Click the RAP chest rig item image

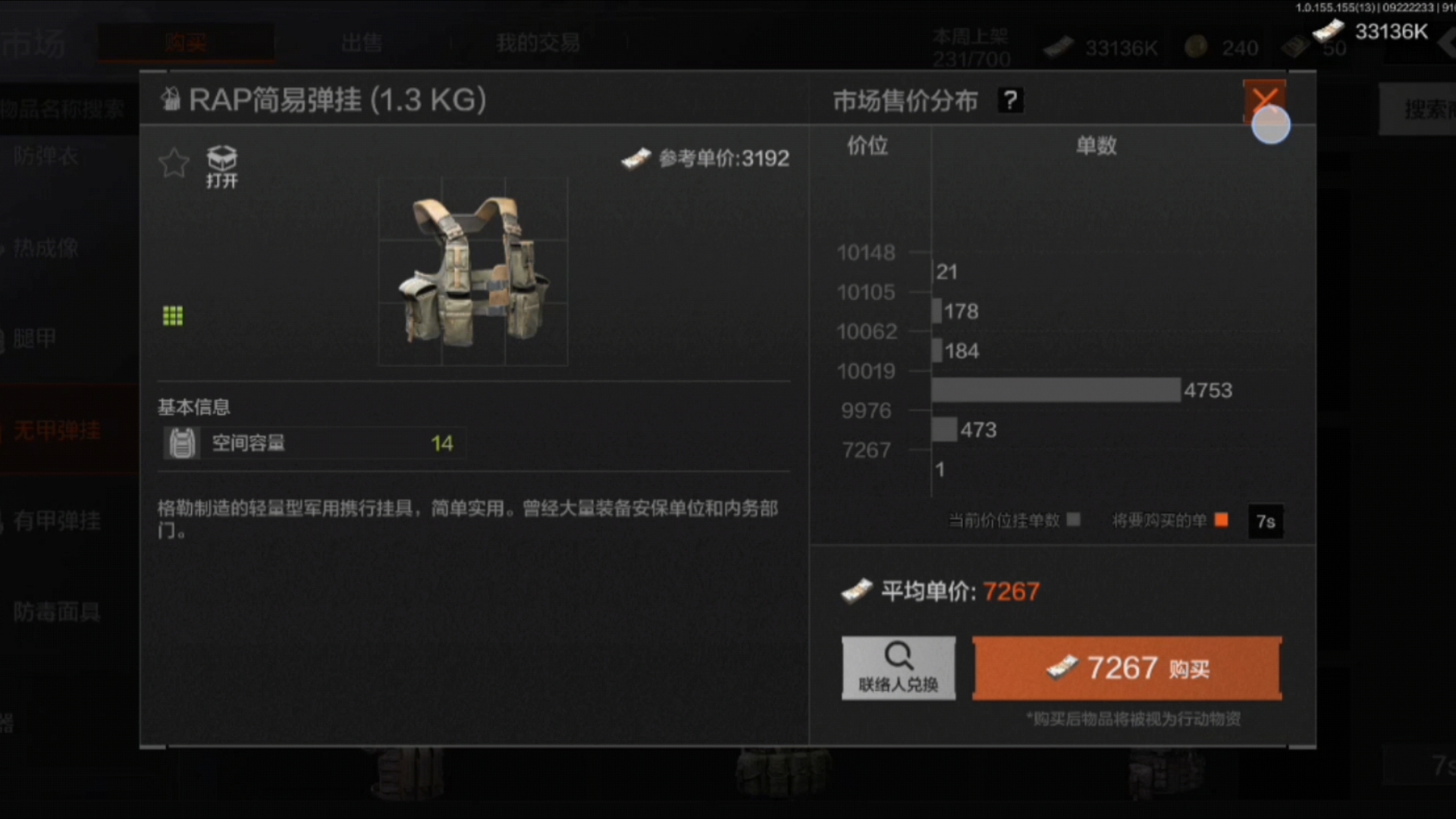pos(473,271)
